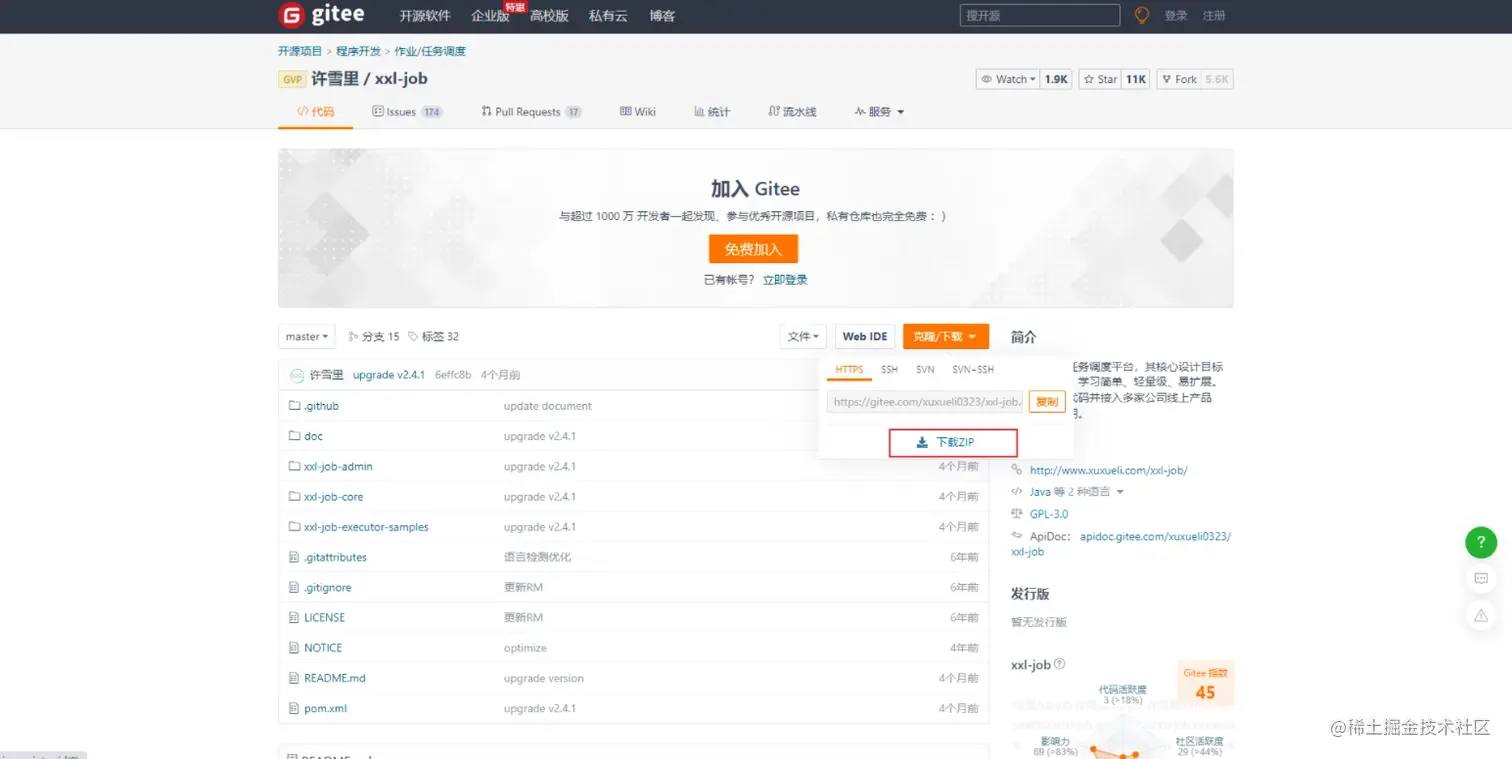Screen dimensions: 1512x759
Task: Open the master branch dropdown
Action: pos(307,337)
